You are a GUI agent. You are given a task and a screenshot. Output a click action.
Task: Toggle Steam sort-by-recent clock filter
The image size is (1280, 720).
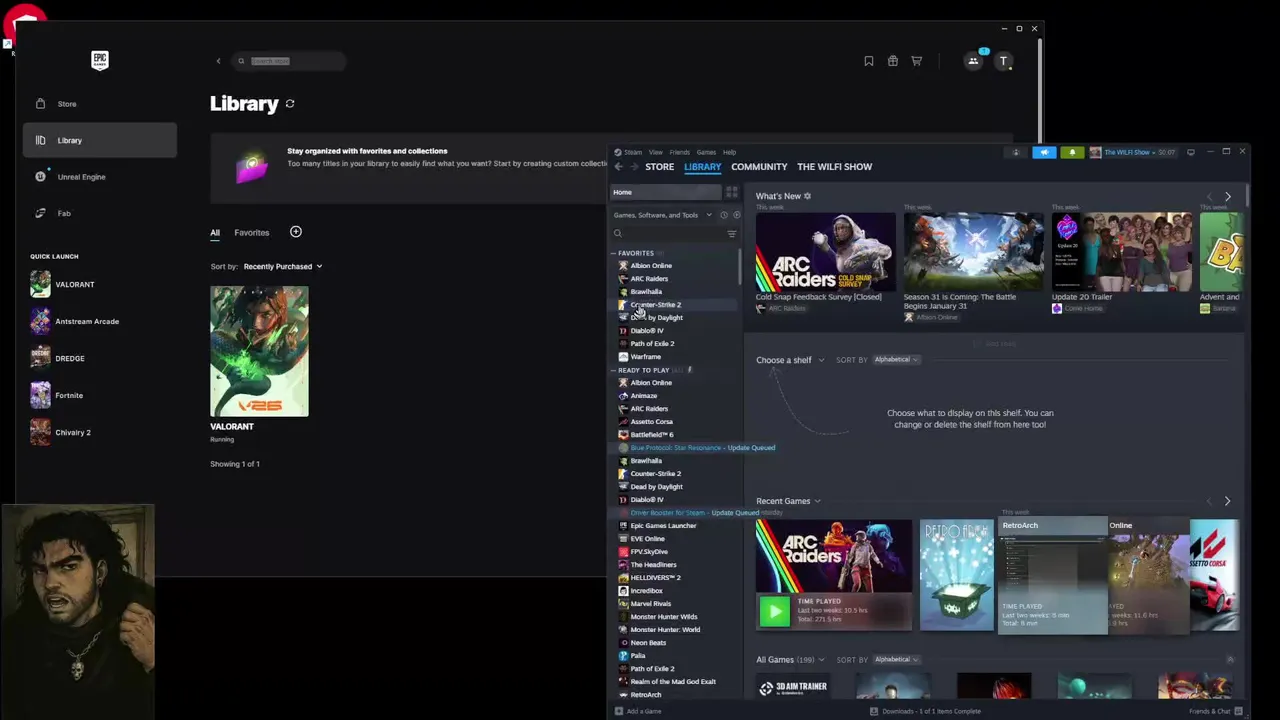[724, 215]
